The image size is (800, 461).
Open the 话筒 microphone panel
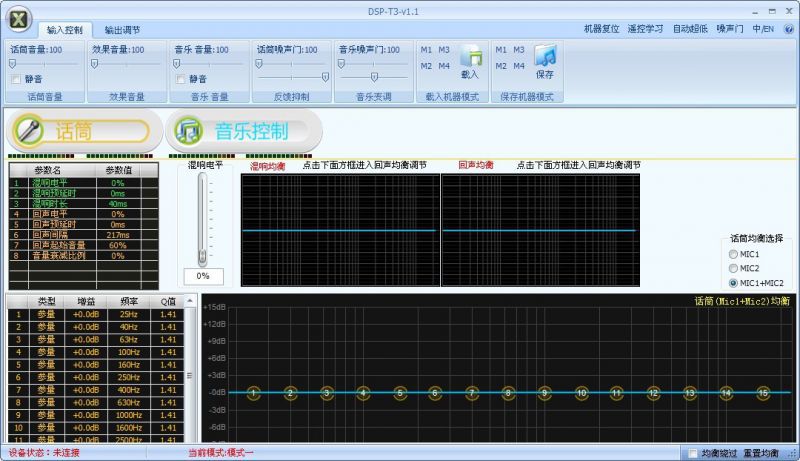(x=80, y=131)
